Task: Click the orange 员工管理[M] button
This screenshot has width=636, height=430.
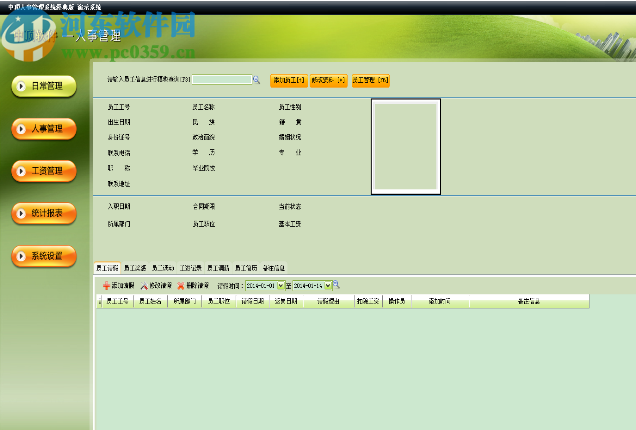Action: (x=371, y=80)
